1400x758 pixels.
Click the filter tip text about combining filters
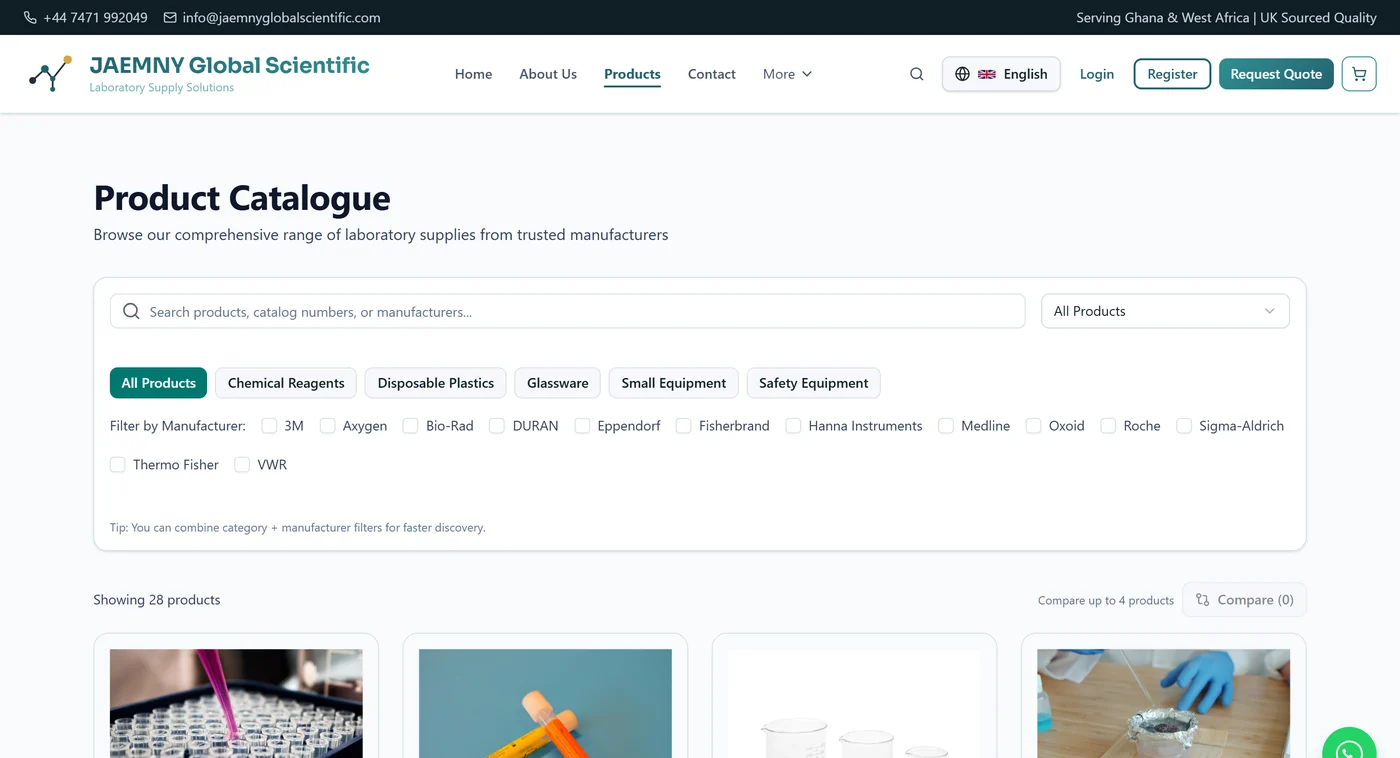(297, 528)
